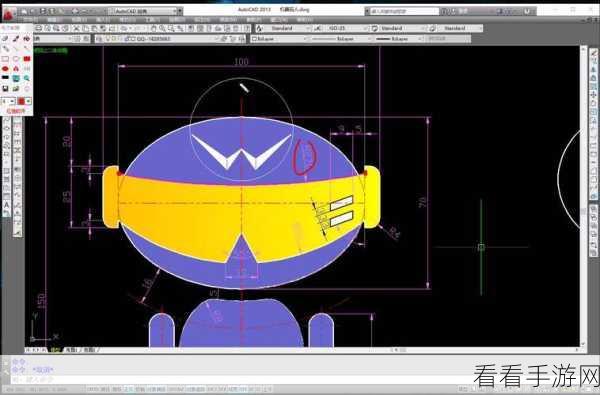The width and height of the screenshot is (600, 395).
Task: Click the red color swatch in palette
Action: tap(21, 101)
